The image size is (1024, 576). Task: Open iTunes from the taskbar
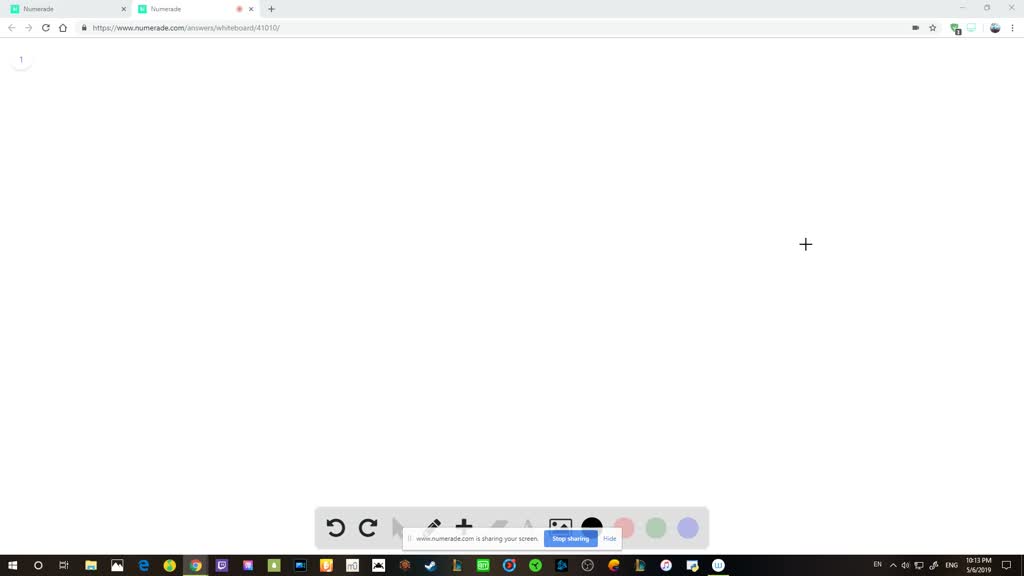point(666,566)
